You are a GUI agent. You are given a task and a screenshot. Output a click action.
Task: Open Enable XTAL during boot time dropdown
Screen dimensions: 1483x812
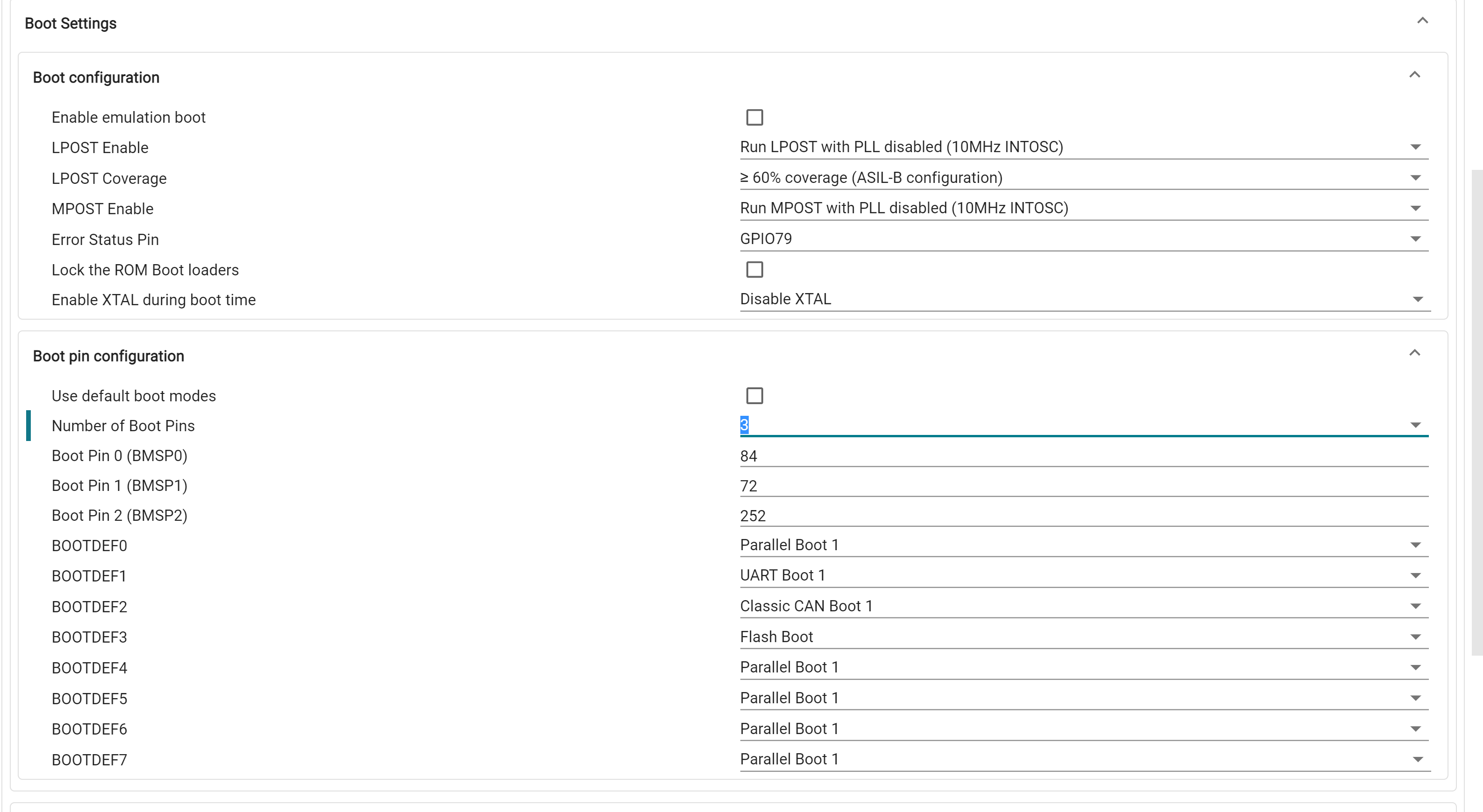1417,299
